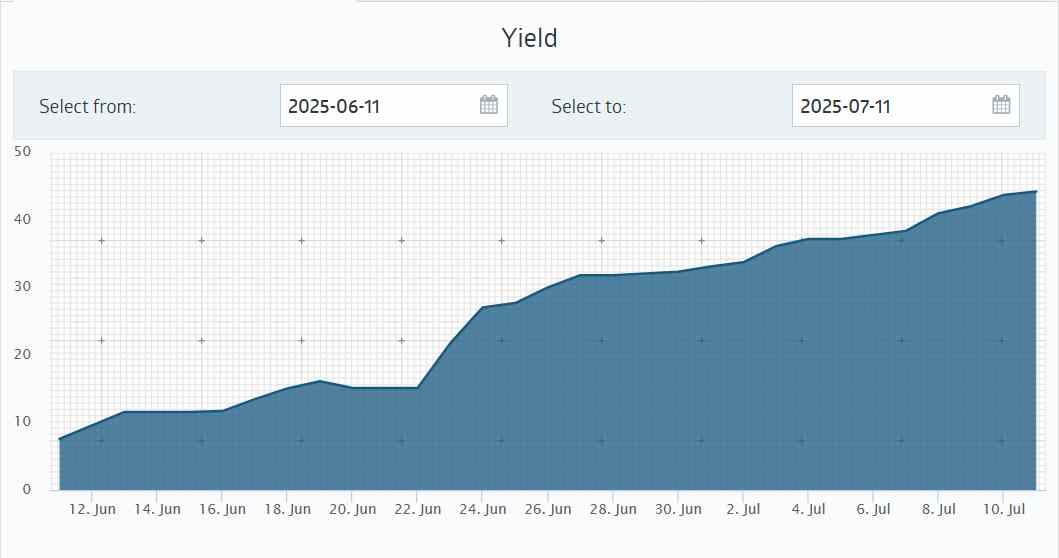
Task: Click the Select to date field 2025-07-11
Action: (x=906, y=105)
